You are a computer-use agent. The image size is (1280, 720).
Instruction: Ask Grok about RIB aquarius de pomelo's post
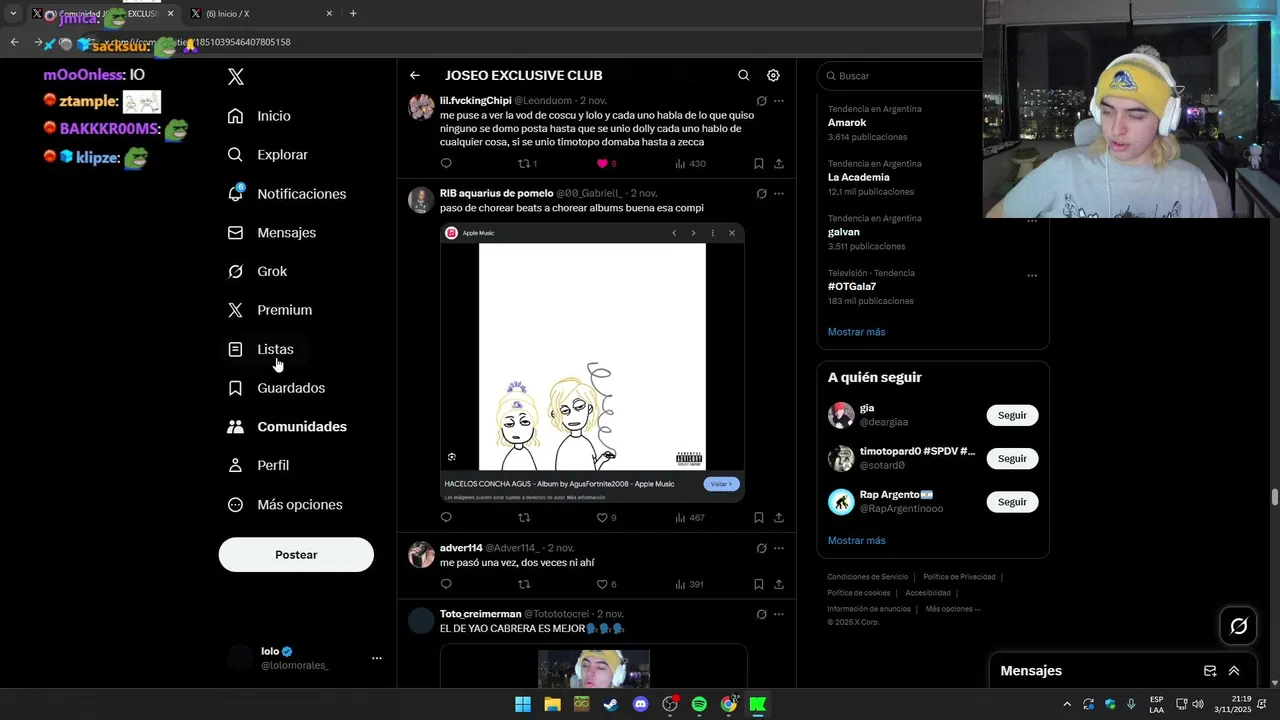761,193
